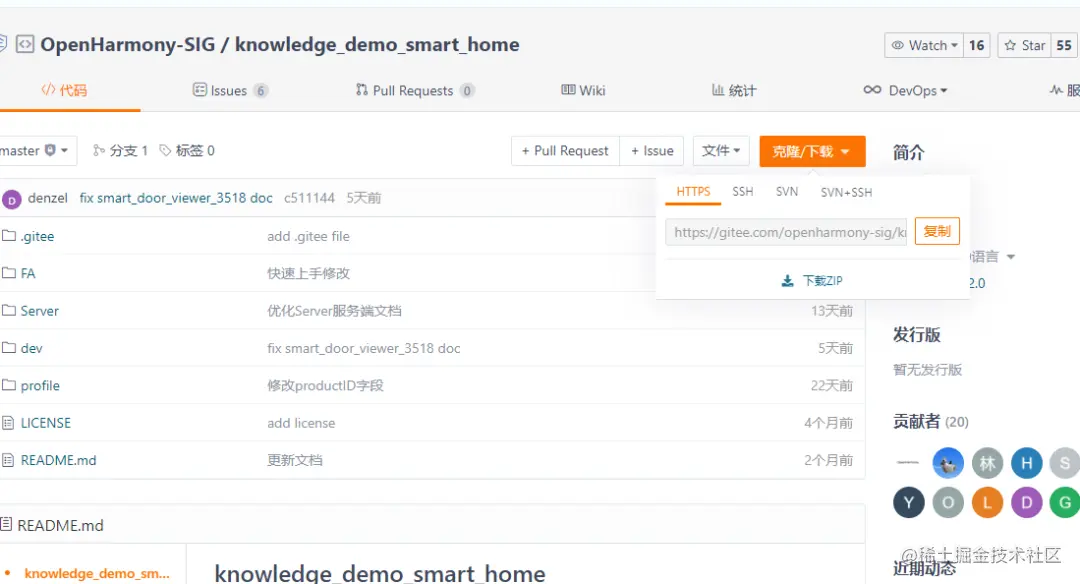Open the profile folder icon
Screen dimensions: 1080x584
click(x=8, y=385)
